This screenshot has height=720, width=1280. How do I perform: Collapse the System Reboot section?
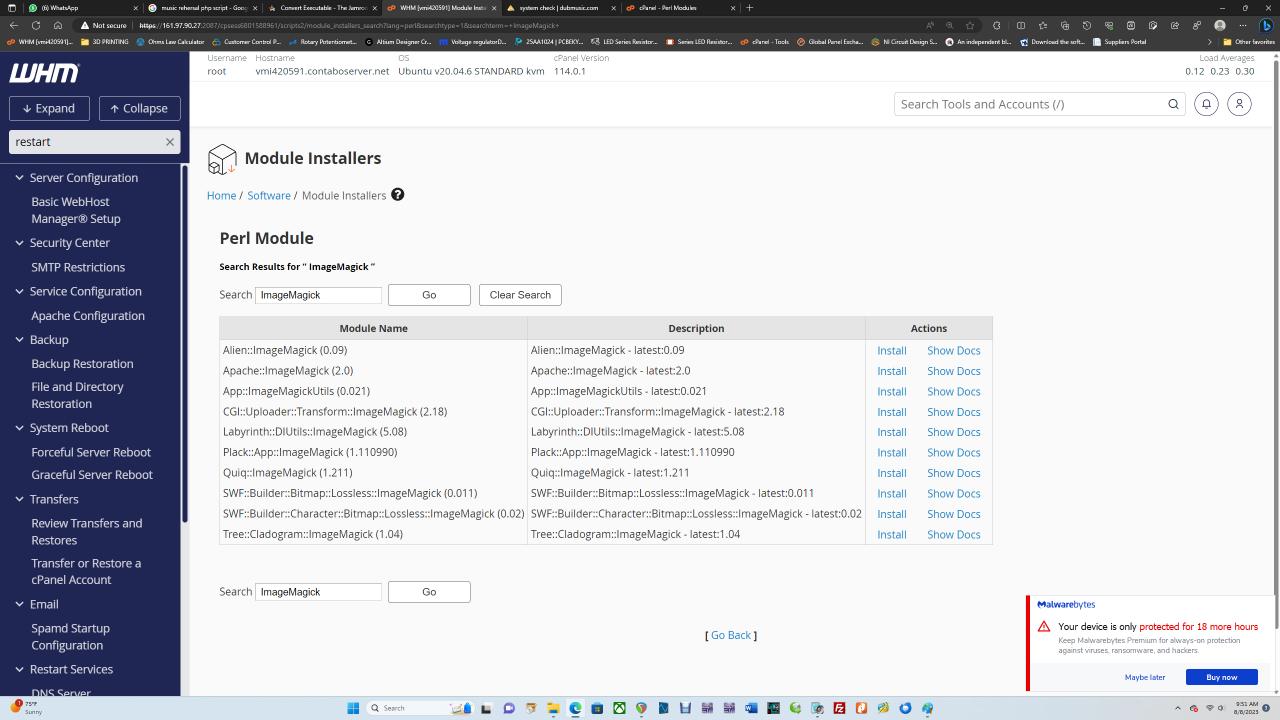pos(19,428)
